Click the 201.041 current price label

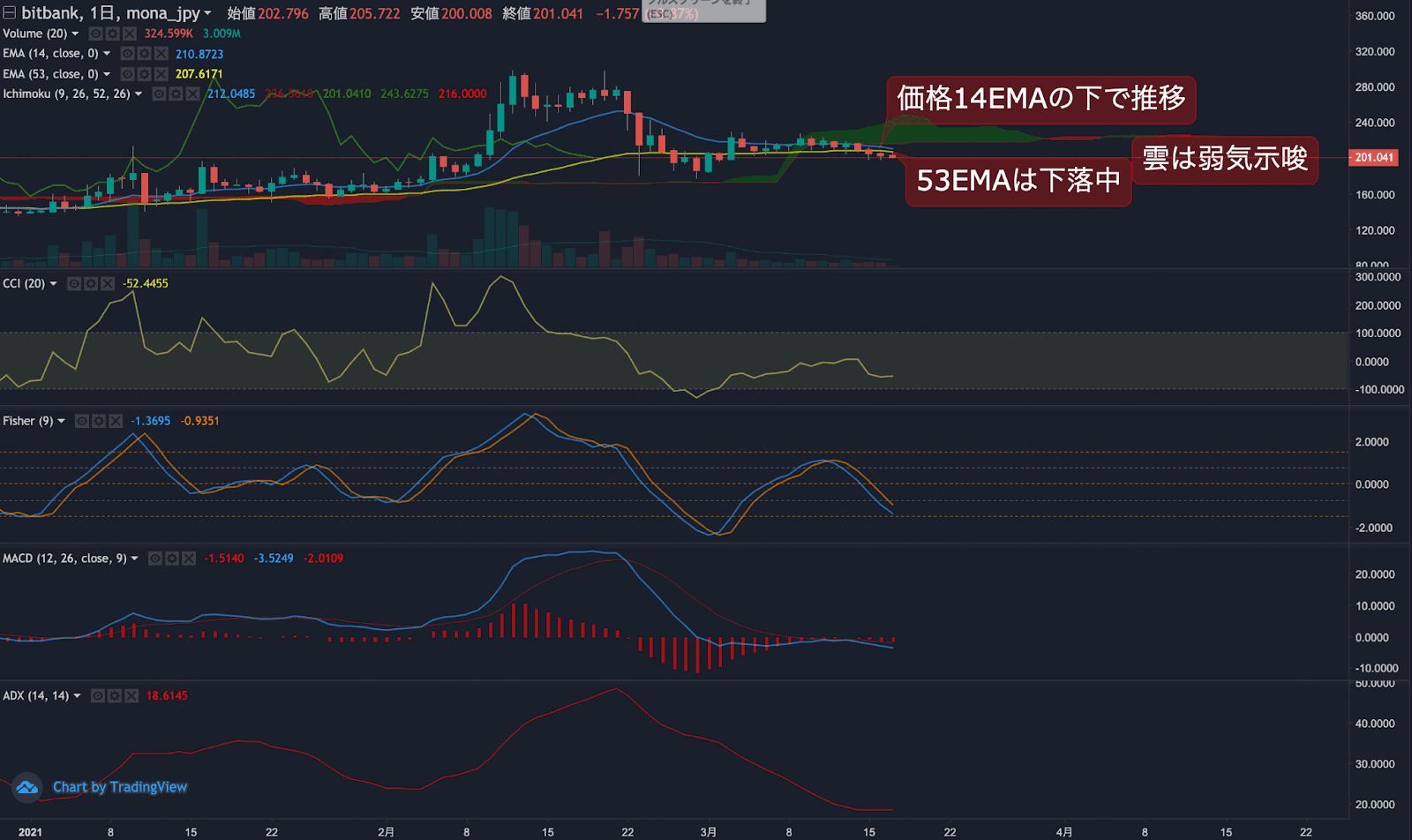point(1374,158)
